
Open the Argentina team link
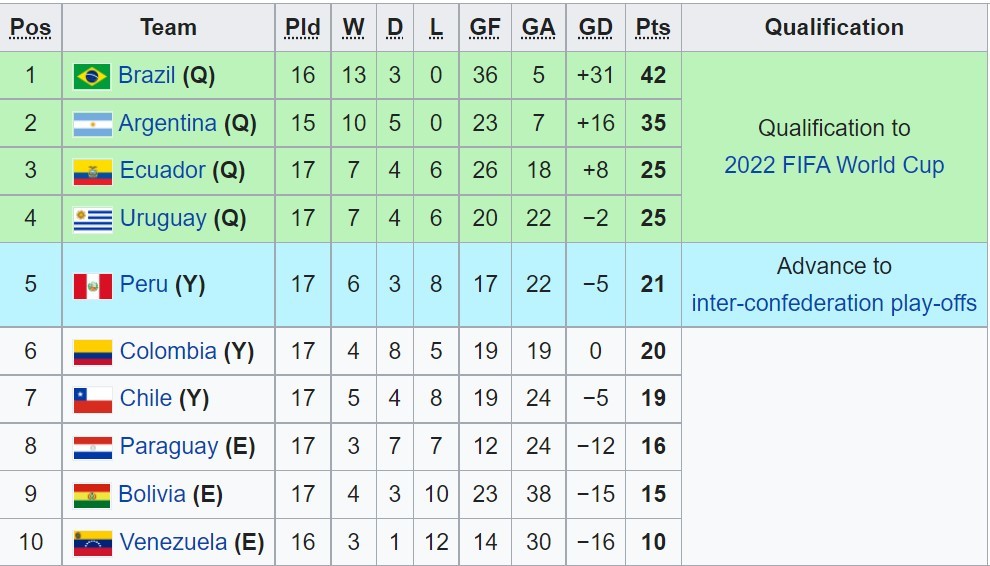coord(167,123)
